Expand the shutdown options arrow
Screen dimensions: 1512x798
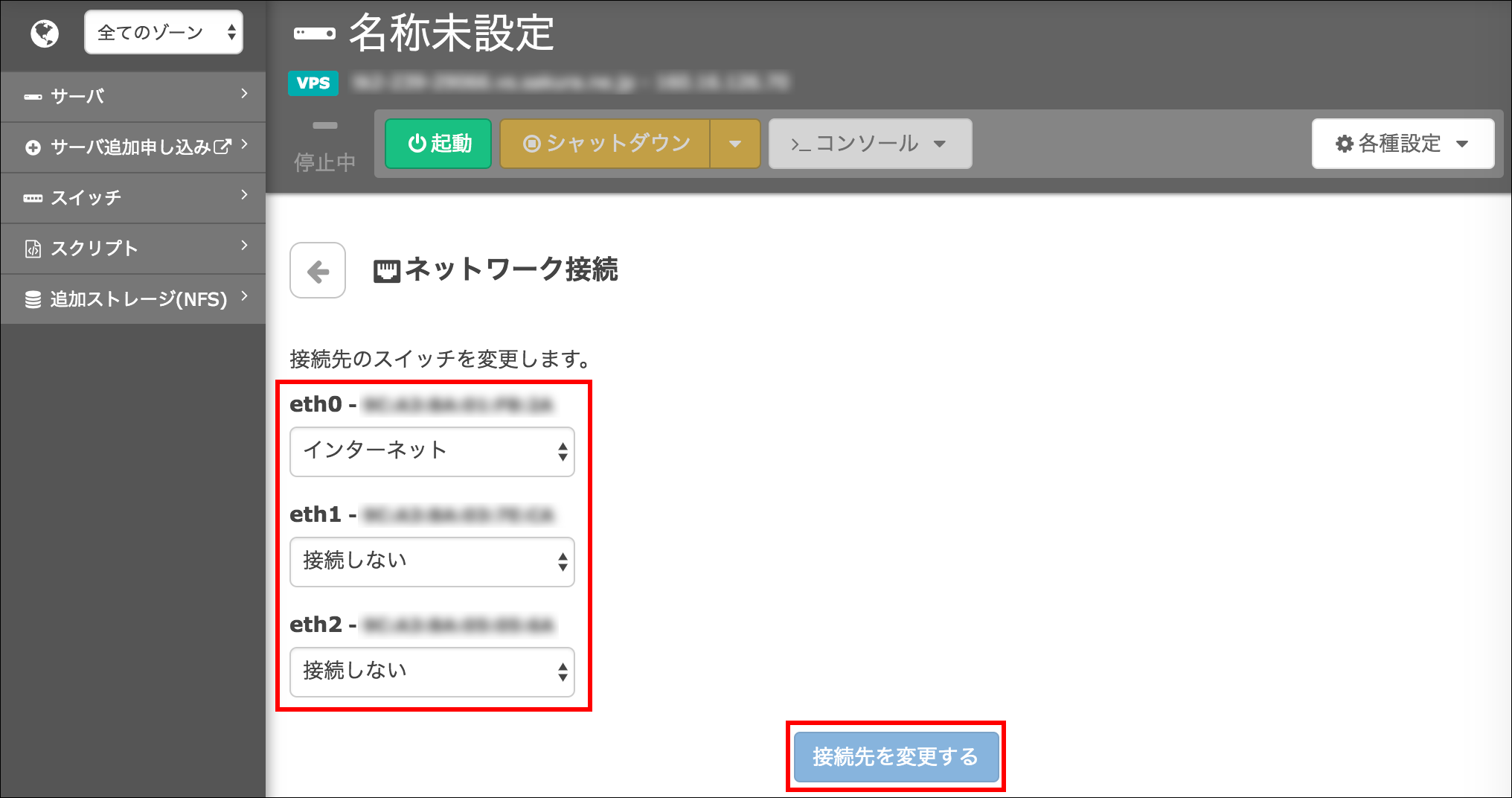point(735,144)
